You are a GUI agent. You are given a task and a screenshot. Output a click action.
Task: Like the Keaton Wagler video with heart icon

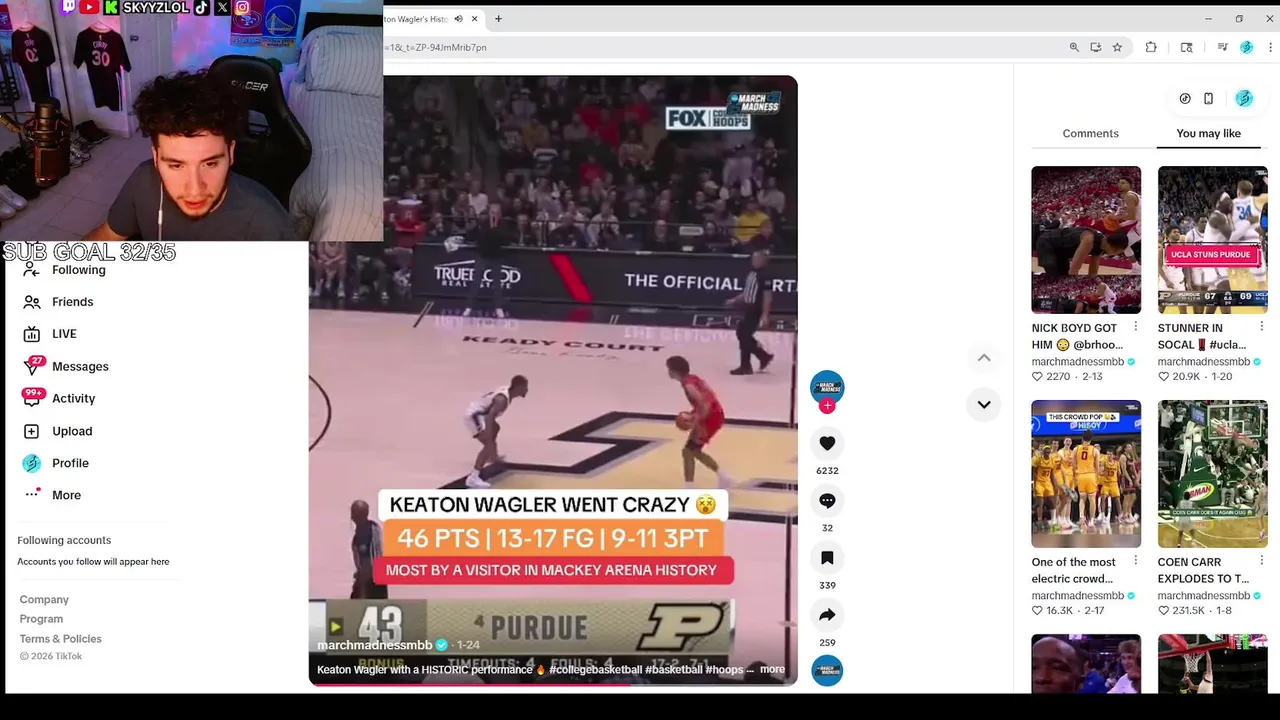(827, 443)
